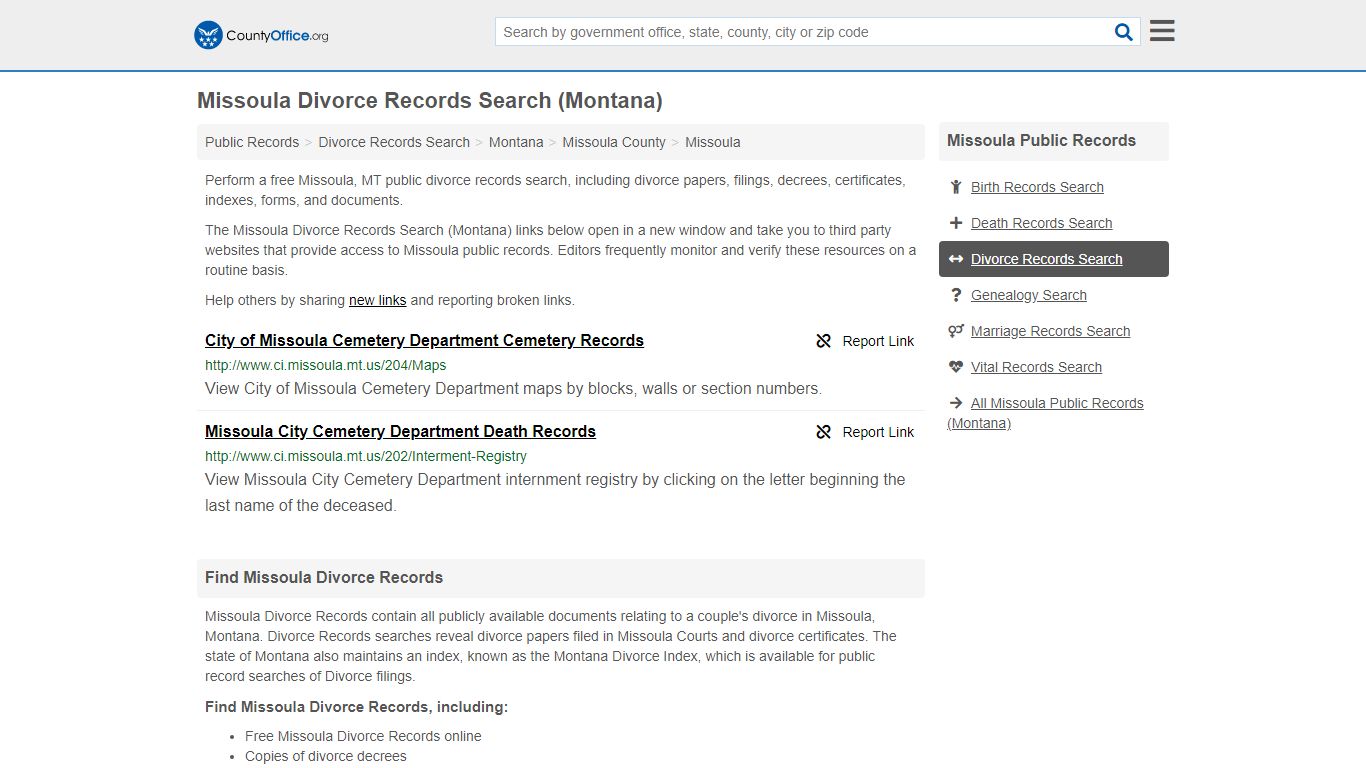The width and height of the screenshot is (1366, 768).
Task: Report link for Death Records entry
Action: [x=878, y=432]
